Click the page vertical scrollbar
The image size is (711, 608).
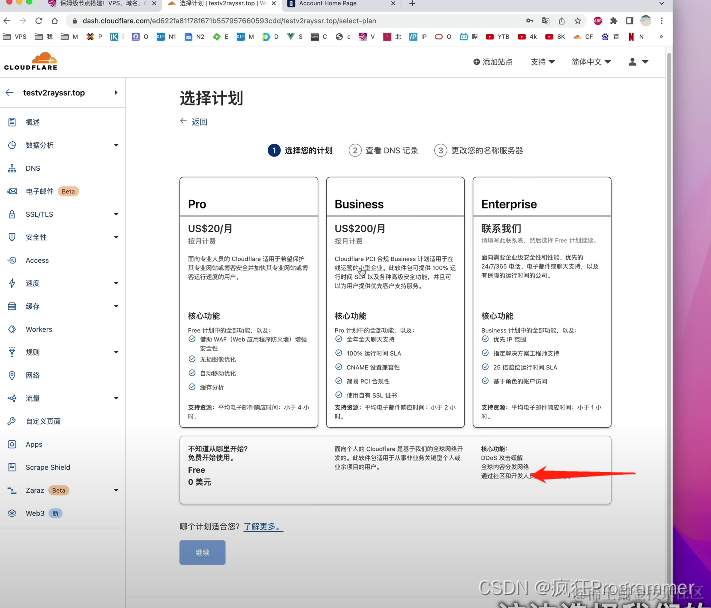pos(668,317)
